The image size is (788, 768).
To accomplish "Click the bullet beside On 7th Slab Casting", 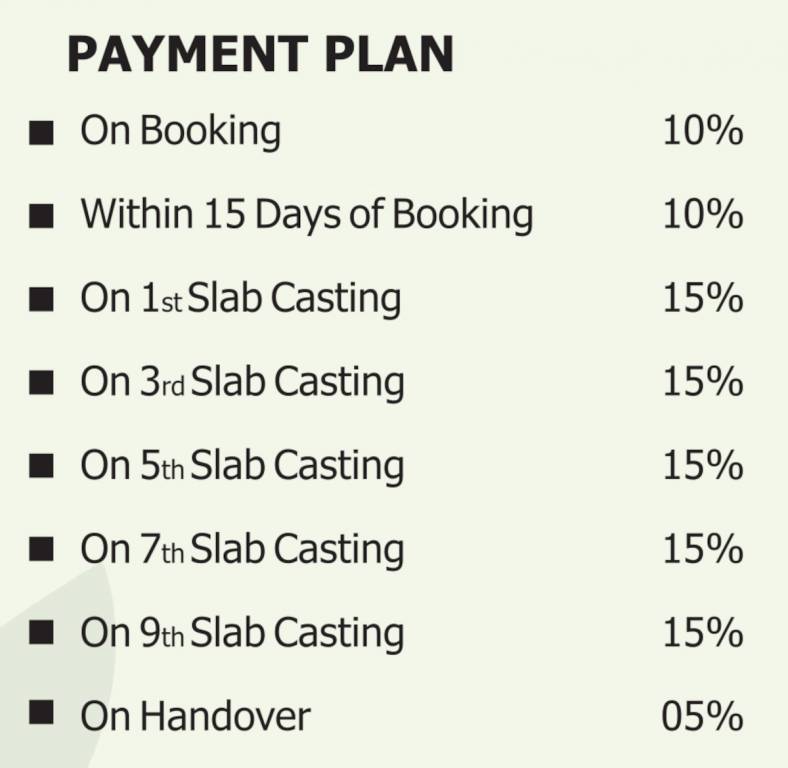I will point(41,550).
